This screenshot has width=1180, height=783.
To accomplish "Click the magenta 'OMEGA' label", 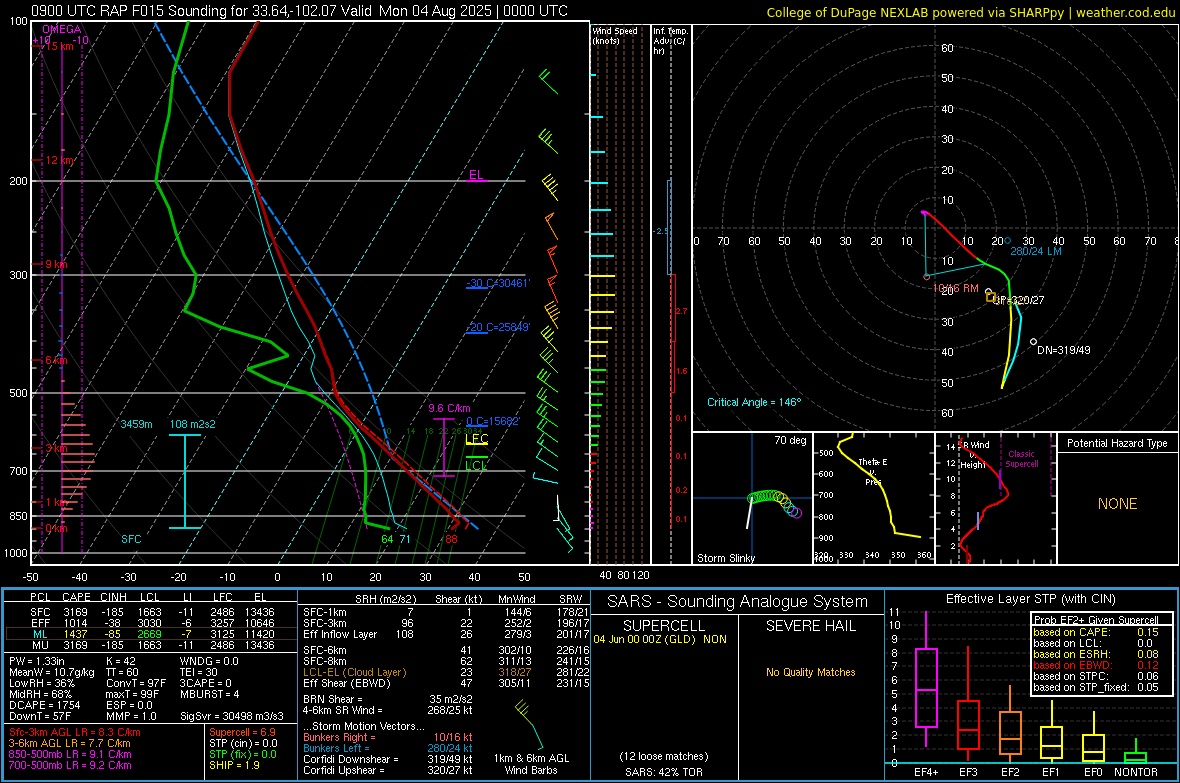I will click(62, 29).
